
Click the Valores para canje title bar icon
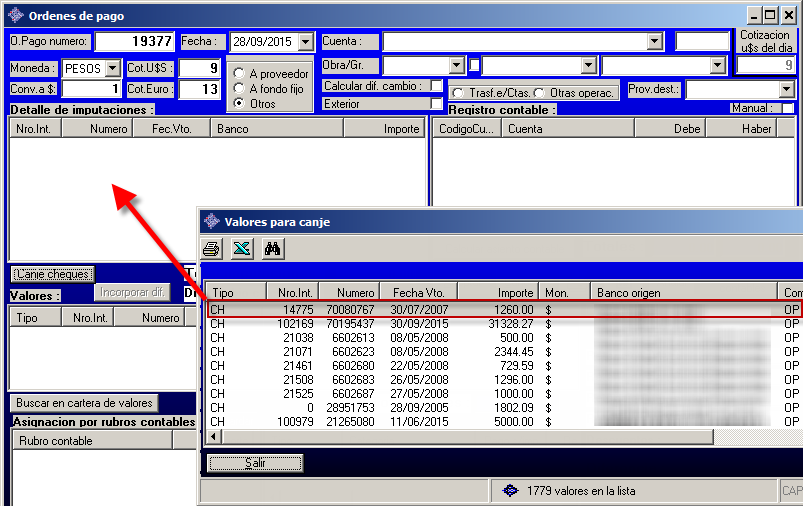211,221
